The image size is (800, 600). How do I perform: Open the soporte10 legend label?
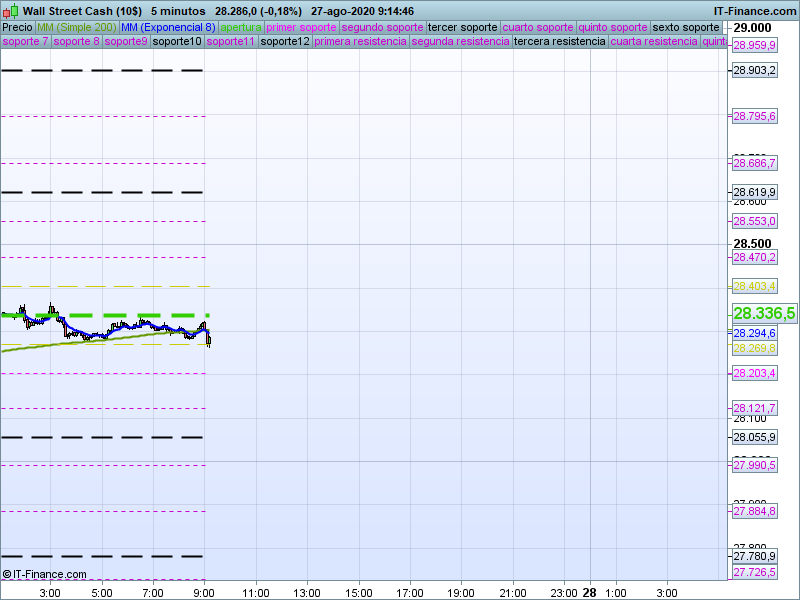(x=177, y=42)
